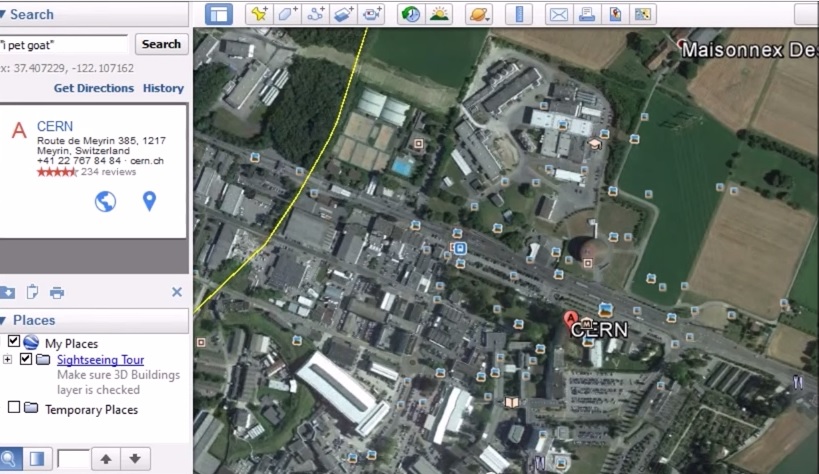Viewport: 819px width, 474px height.
Task: Click the CERN label on the map
Action: click(600, 330)
